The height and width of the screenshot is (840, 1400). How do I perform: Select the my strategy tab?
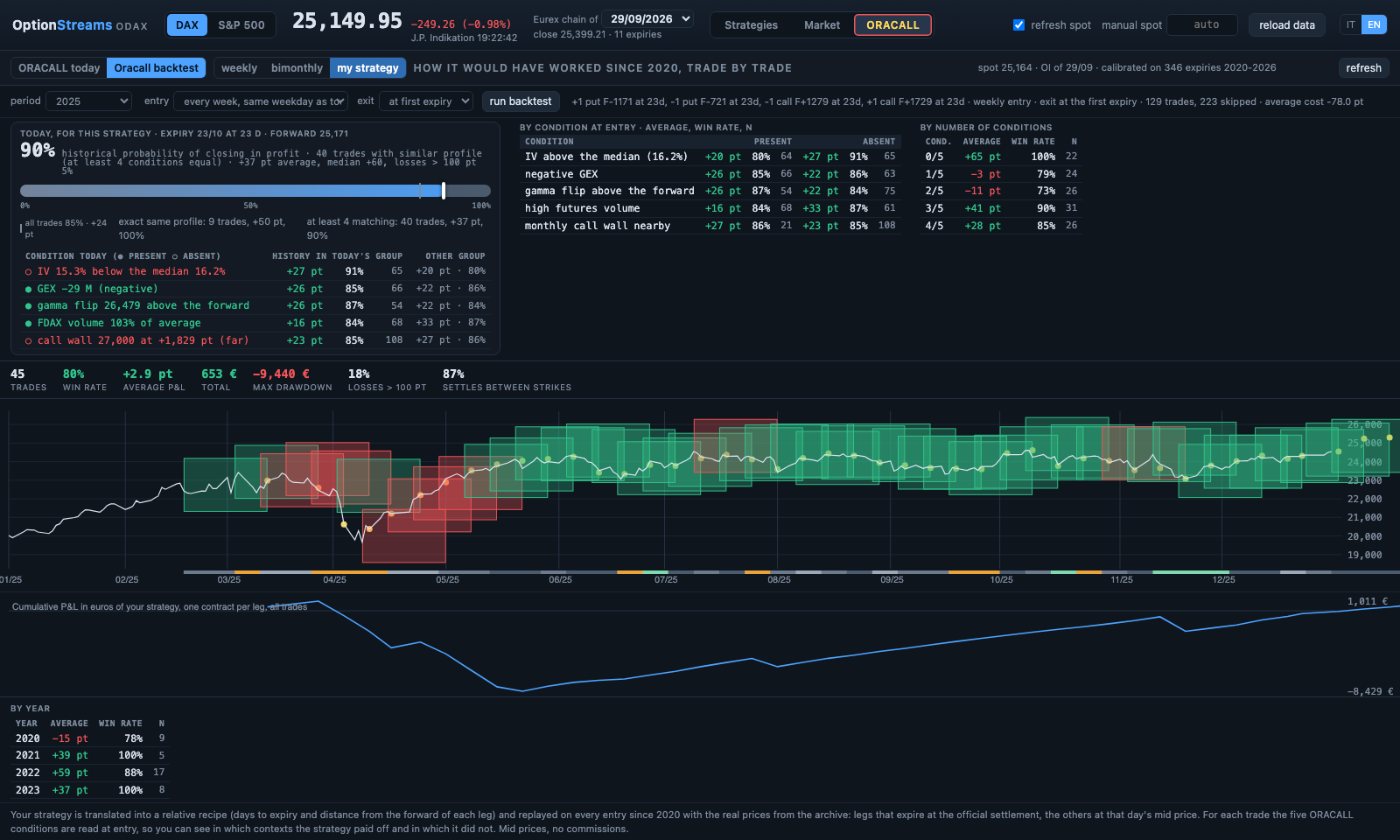367,68
